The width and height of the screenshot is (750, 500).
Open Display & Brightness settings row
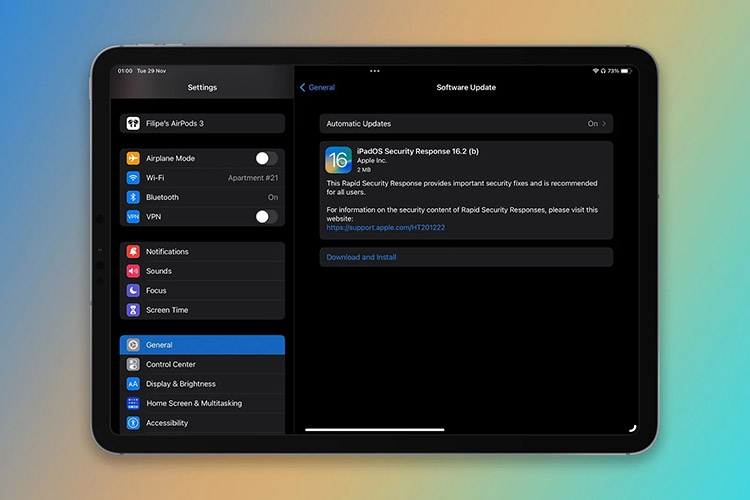coord(202,384)
